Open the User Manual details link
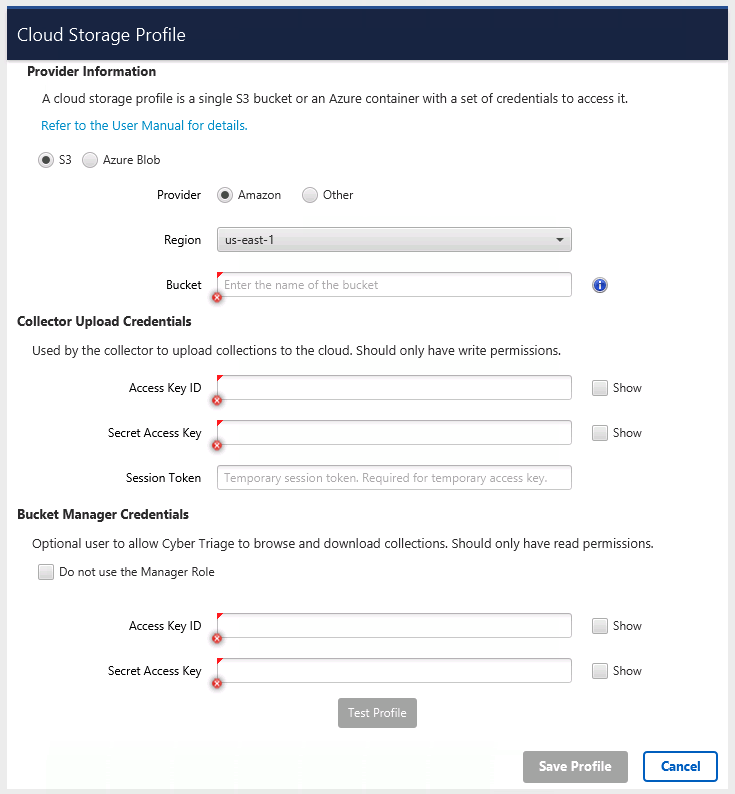Screen dimensions: 735x794 click(144, 126)
